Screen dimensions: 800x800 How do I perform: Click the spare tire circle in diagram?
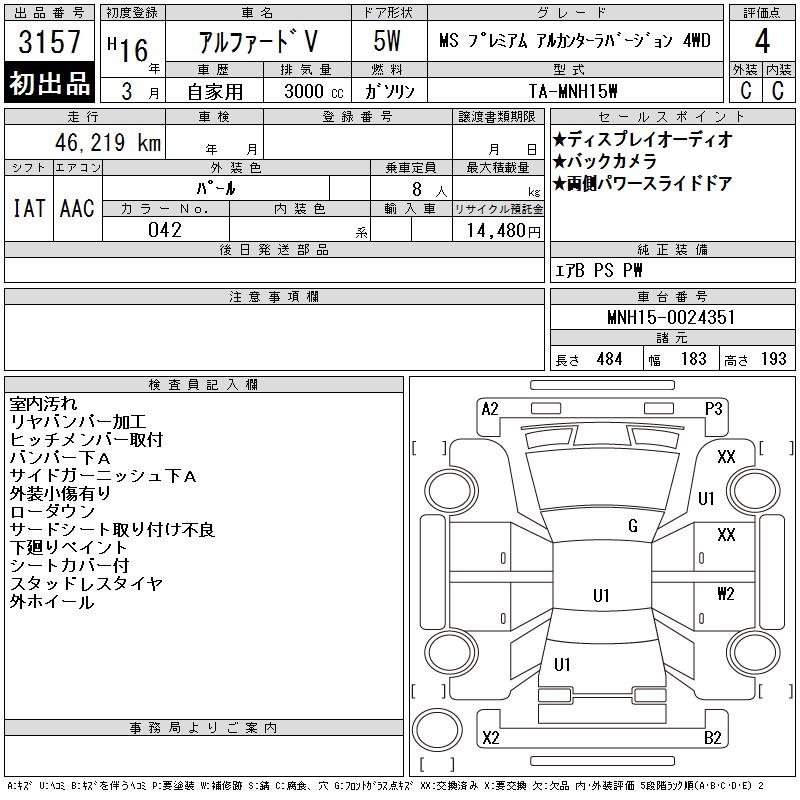tap(437, 730)
